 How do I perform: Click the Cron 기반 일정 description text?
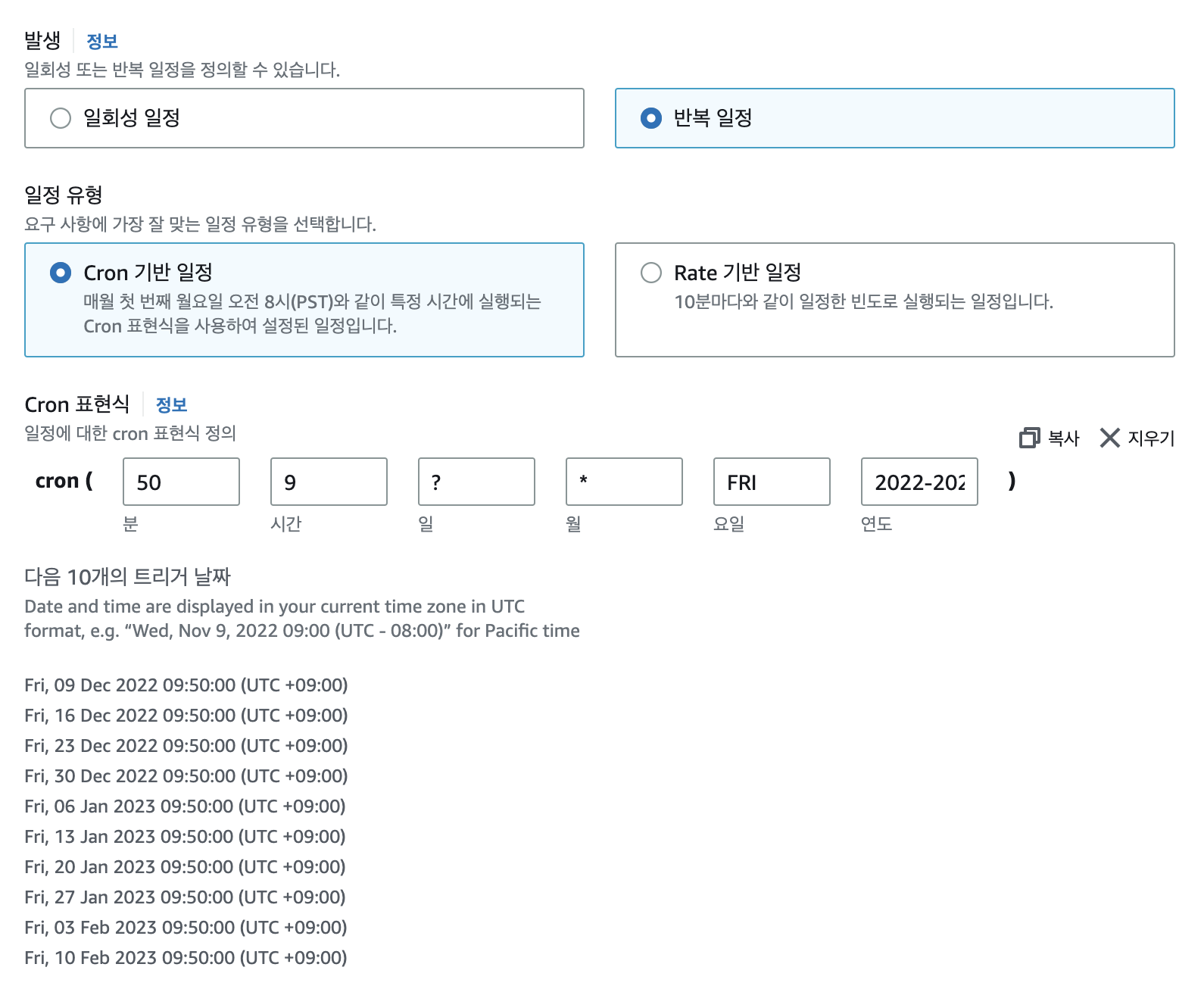coord(312,314)
